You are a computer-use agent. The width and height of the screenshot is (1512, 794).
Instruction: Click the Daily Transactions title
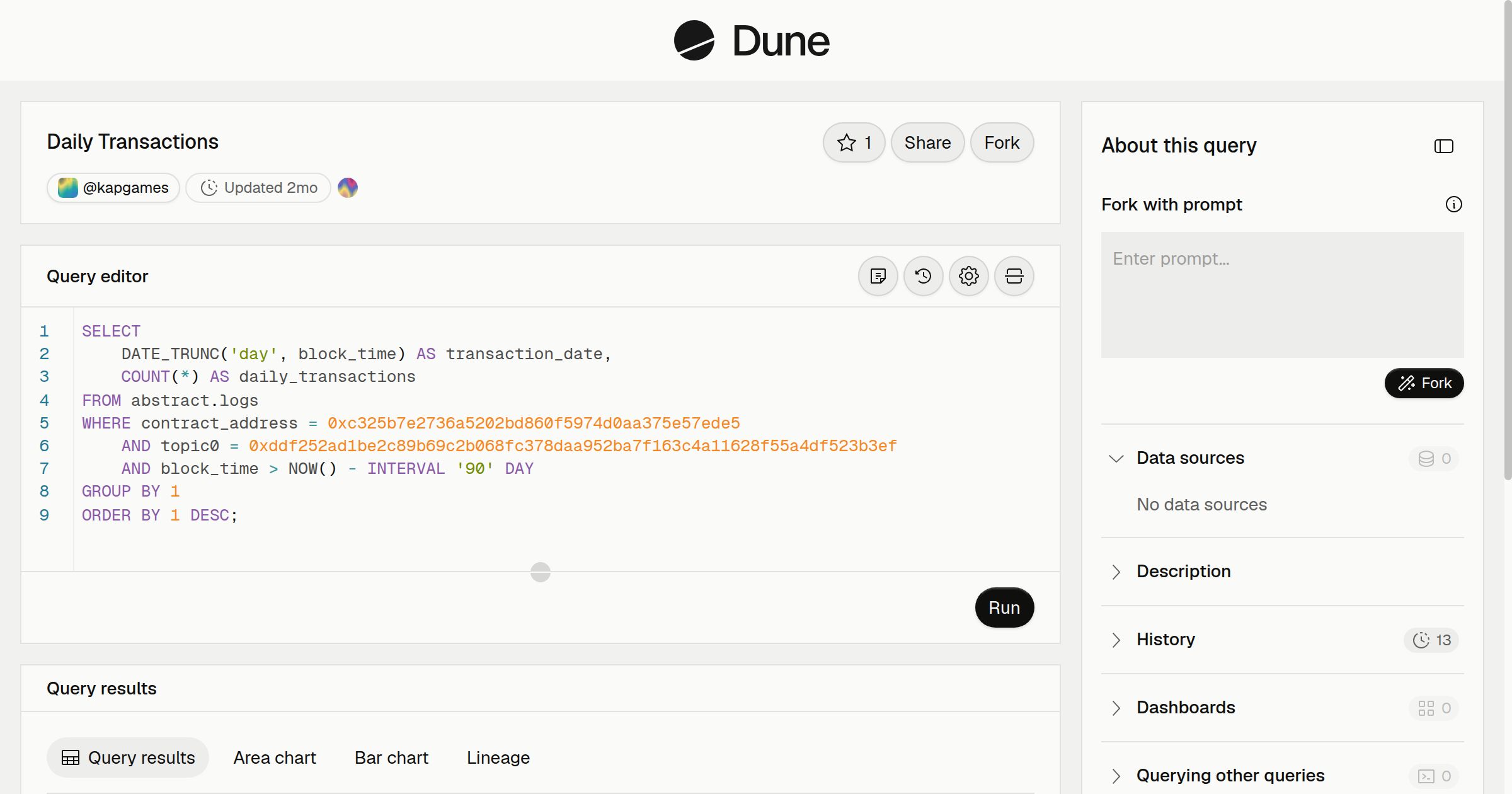(x=132, y=142)
